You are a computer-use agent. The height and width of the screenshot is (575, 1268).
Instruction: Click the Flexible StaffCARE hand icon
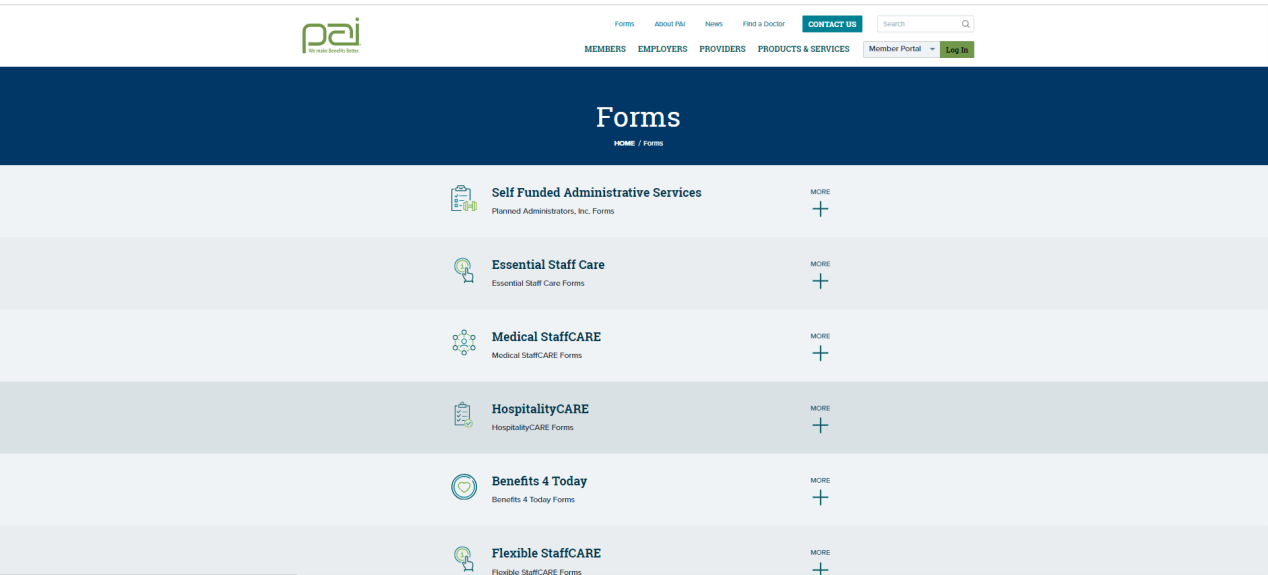pyautogui.click(x=463, y=558)
